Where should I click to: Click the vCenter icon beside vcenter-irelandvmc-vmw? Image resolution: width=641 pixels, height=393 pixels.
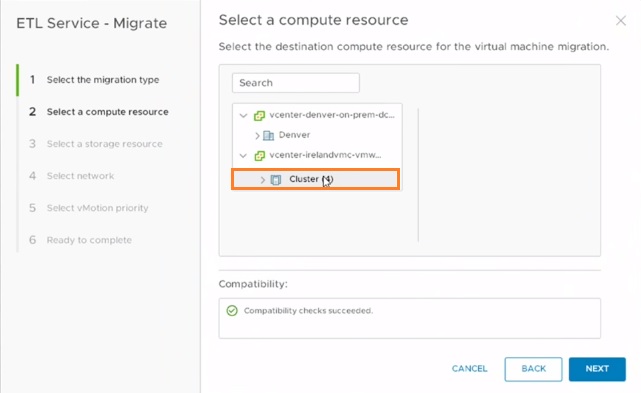tap(259, 156)
